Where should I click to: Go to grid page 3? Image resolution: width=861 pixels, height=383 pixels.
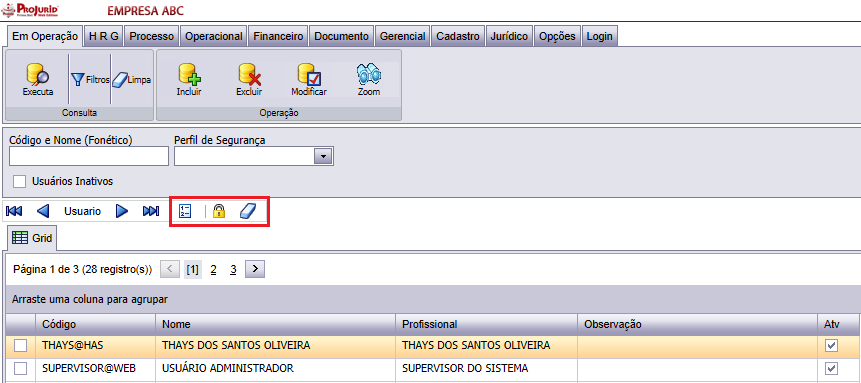[x=233, y=269]
